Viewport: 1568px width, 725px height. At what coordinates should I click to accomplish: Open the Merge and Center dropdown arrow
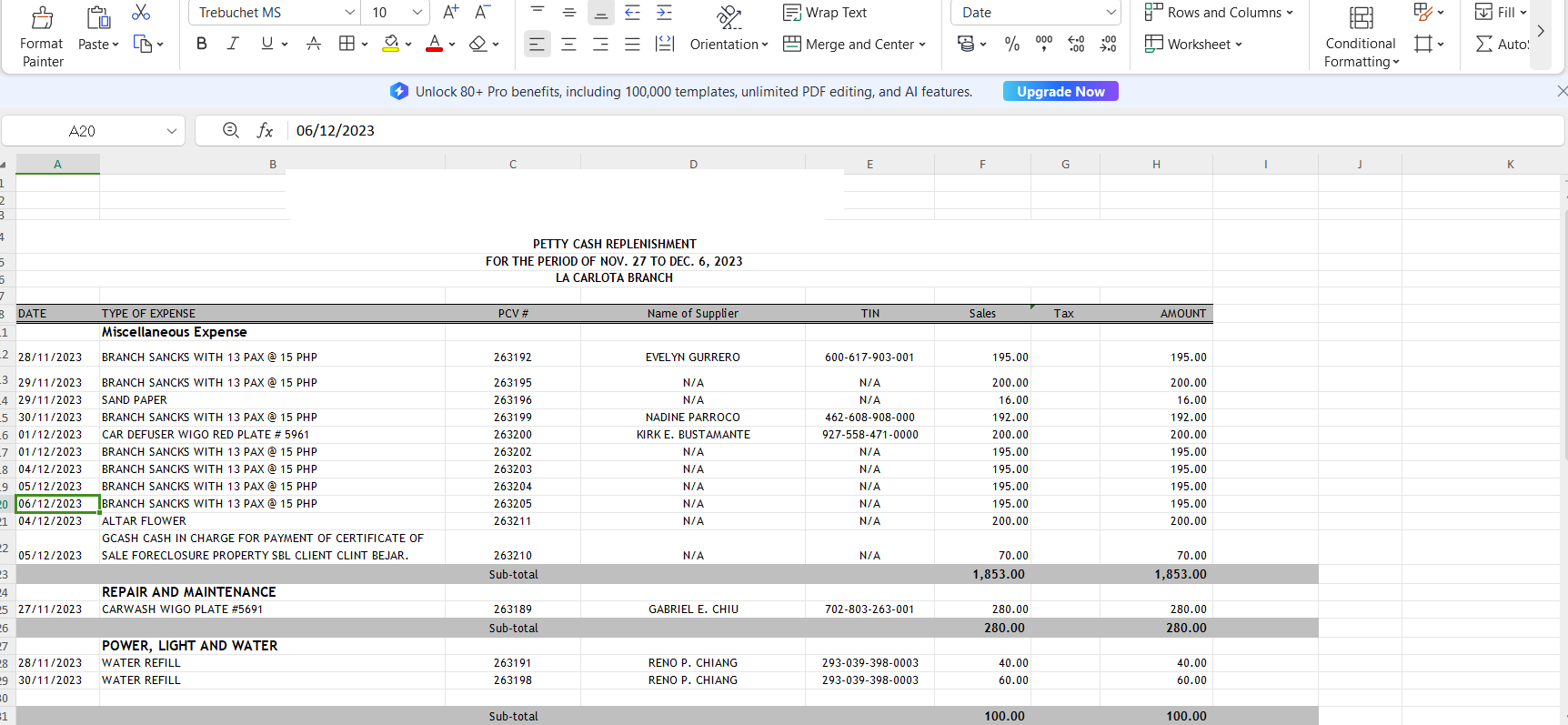click(922, 45)
